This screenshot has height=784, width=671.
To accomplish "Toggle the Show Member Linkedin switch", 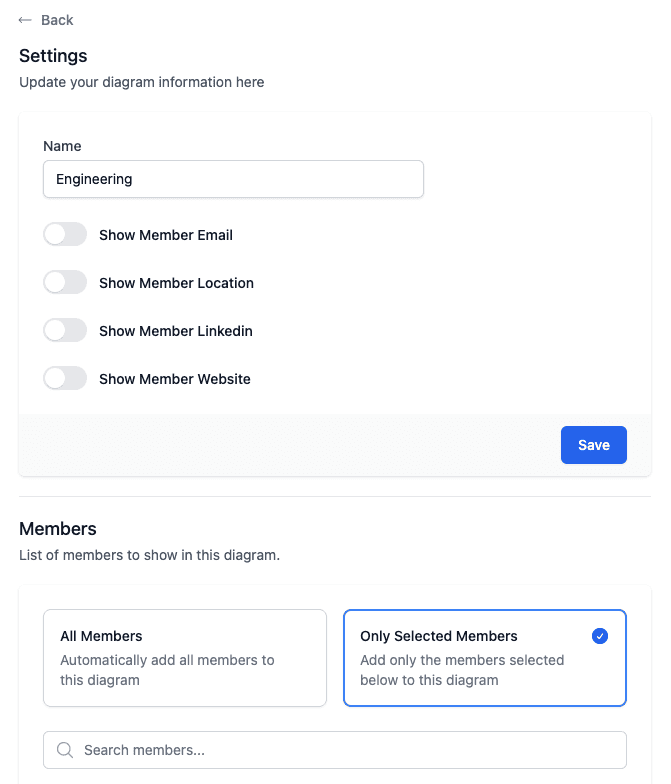I will [x=65, y=331].
